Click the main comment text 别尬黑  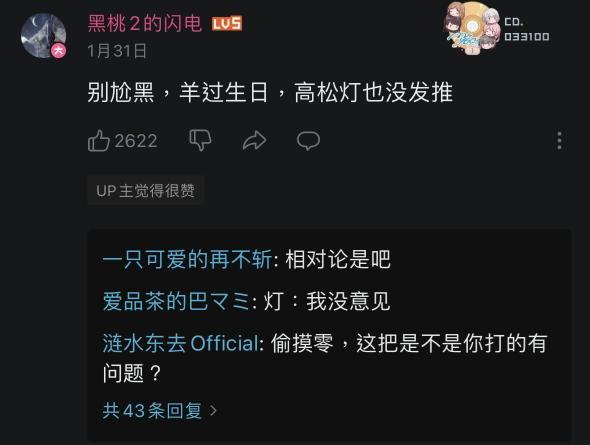point(121,92)
